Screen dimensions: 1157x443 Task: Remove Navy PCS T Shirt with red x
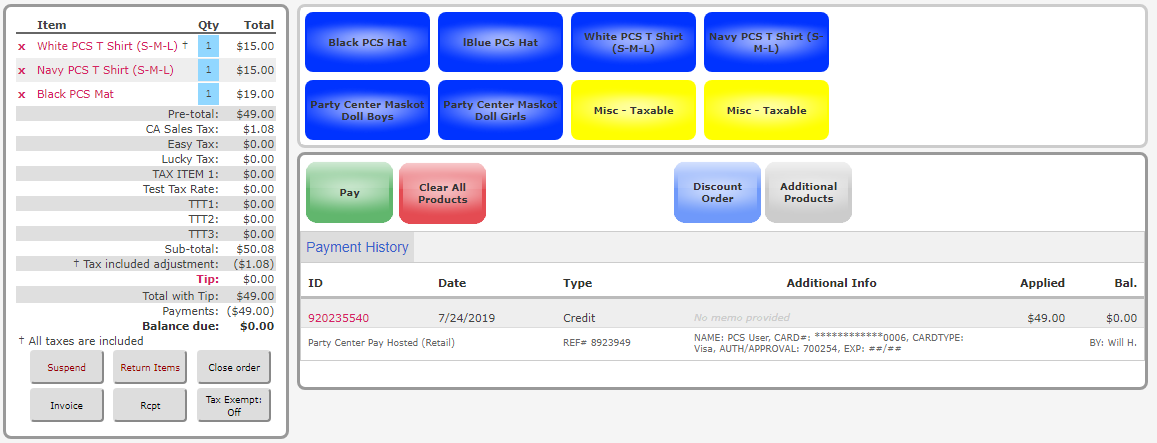[21, 71]
